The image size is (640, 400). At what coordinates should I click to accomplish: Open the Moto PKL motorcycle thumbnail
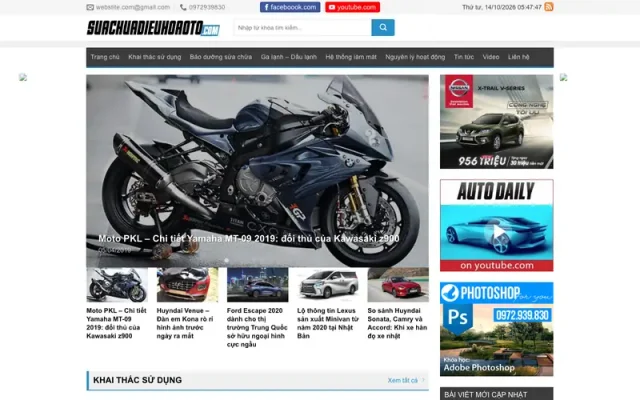click(117, 285)
